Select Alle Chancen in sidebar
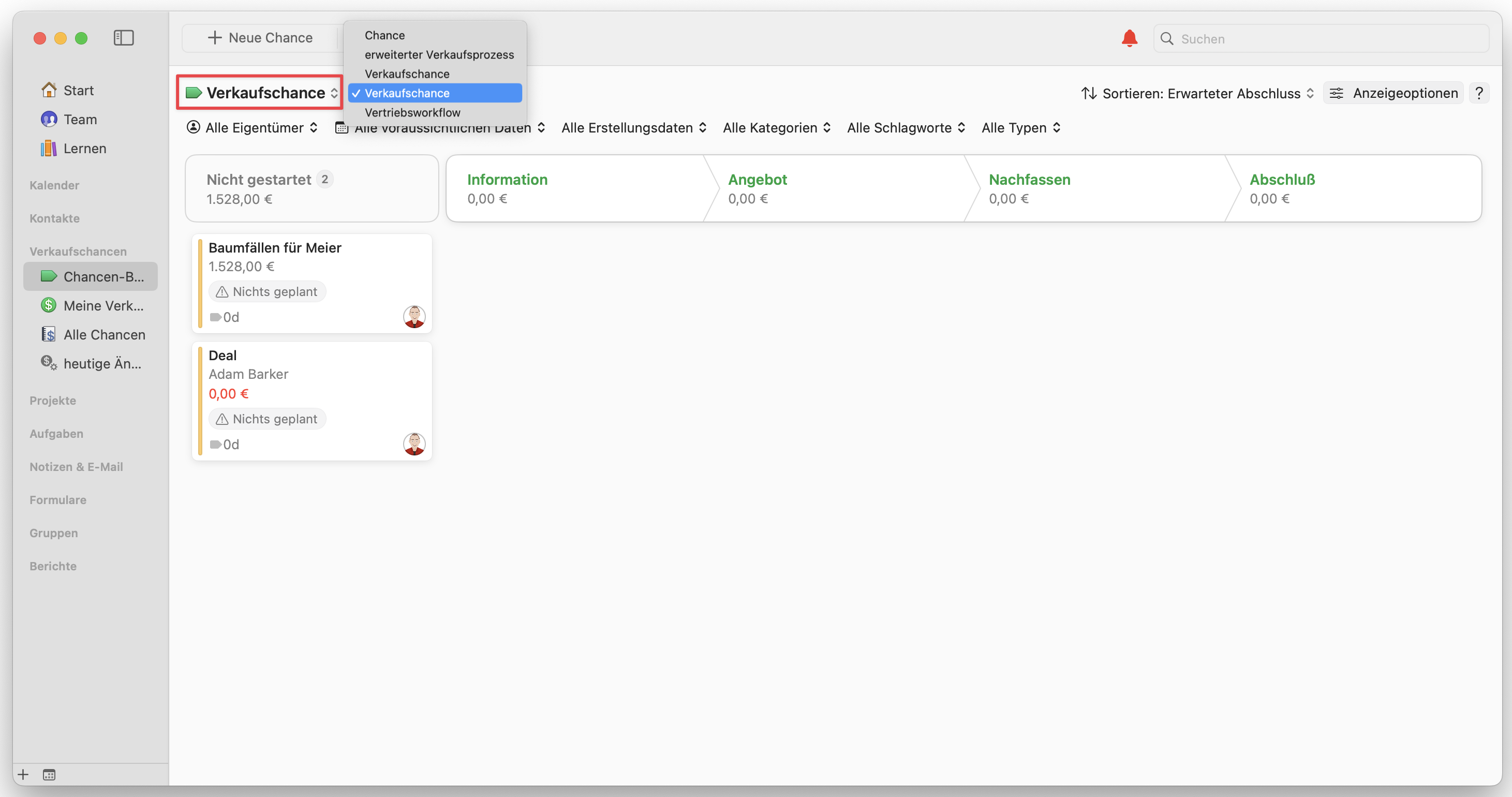This screenshot has width=1512, height=797. click(104, 334)
